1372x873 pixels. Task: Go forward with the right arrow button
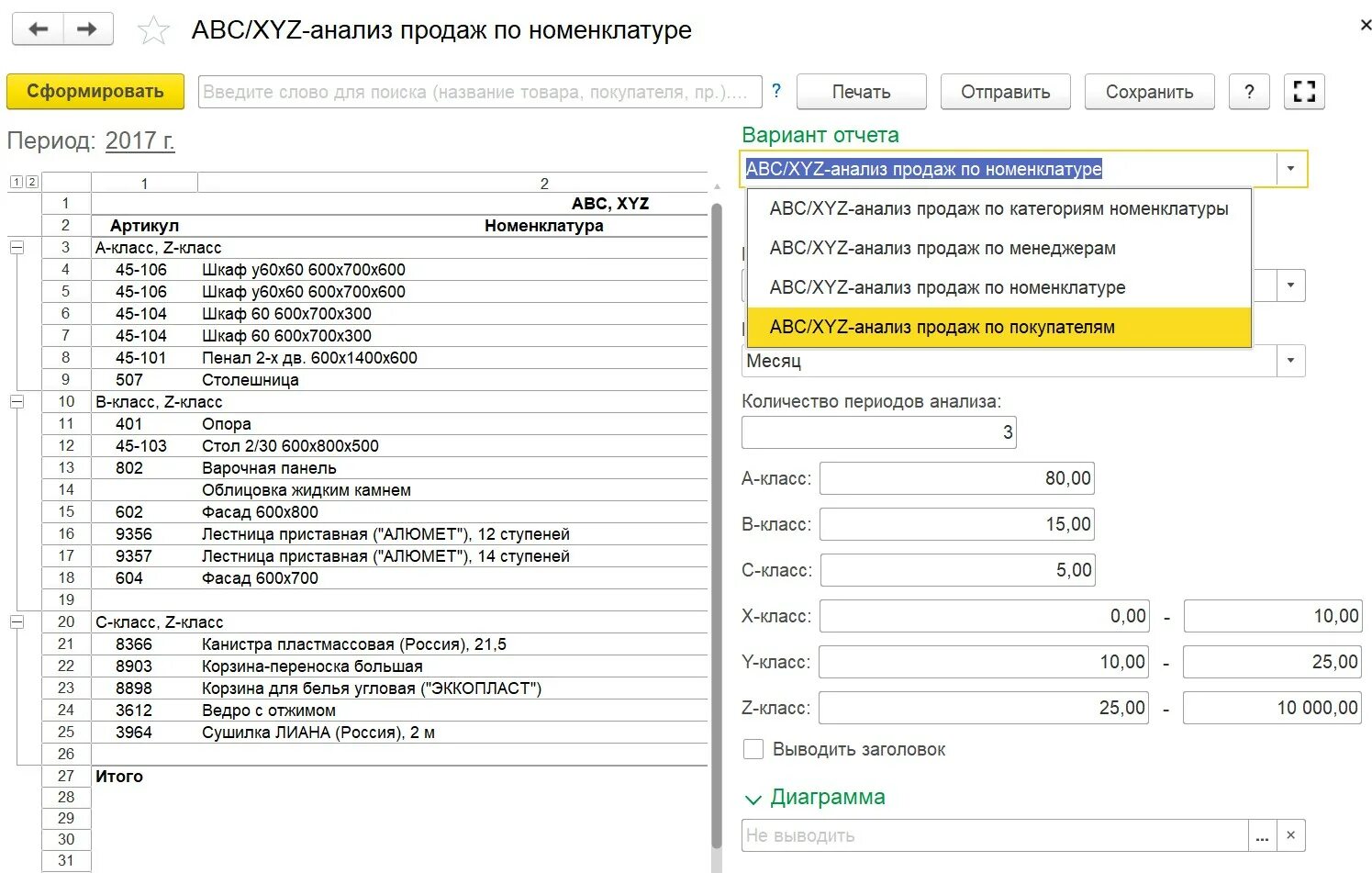click(x=88, y=28)
